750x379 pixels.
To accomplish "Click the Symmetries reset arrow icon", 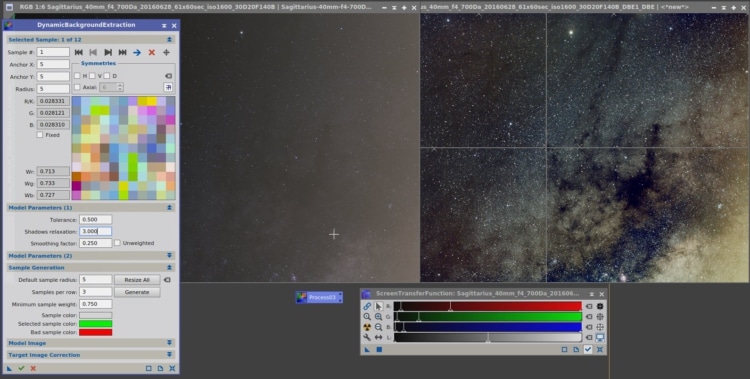I will 168,76.
